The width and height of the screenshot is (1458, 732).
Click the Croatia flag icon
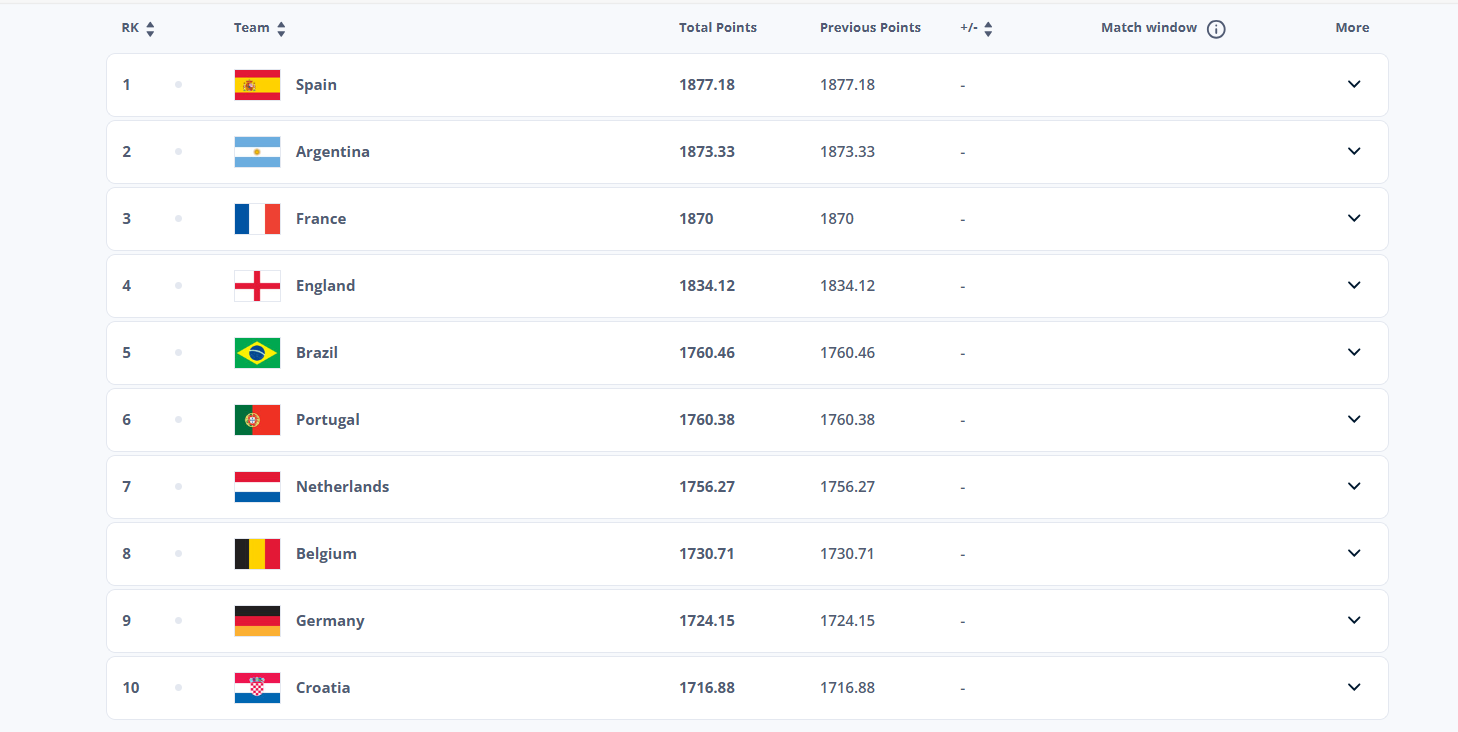tap(257, 688)
